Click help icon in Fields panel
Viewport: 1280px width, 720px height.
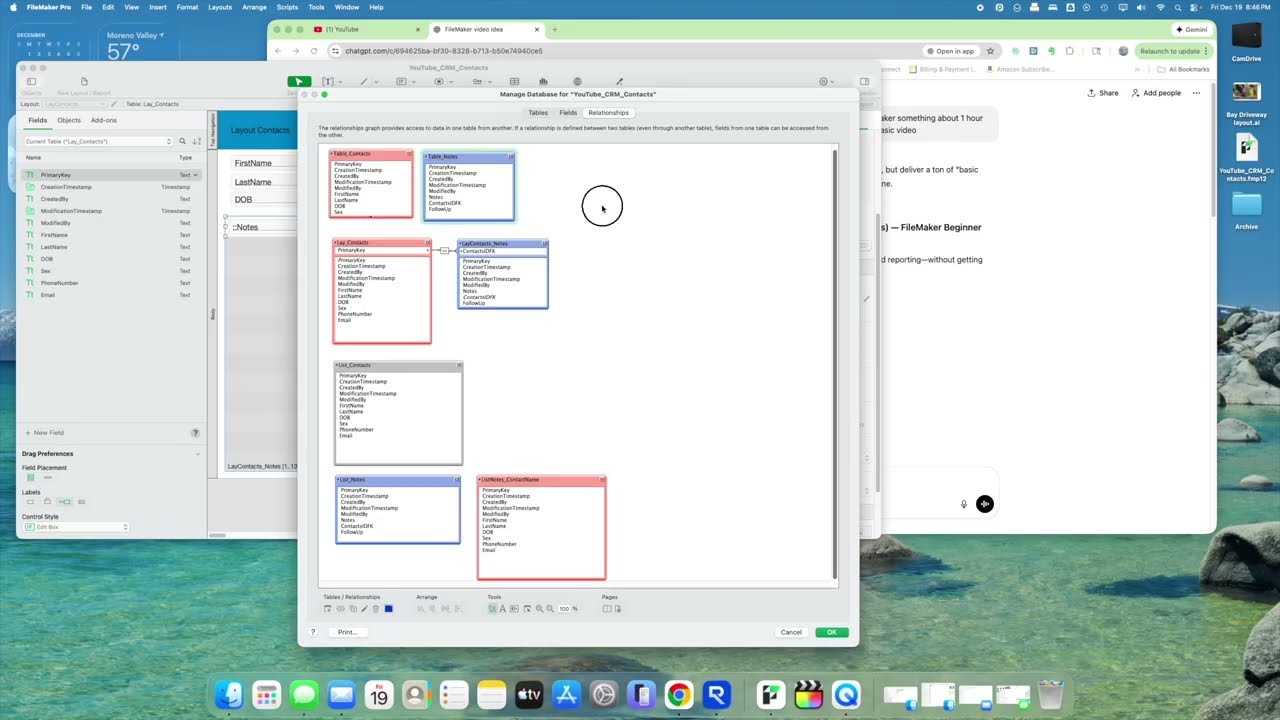pyautogui.click(x=195, y=433)
